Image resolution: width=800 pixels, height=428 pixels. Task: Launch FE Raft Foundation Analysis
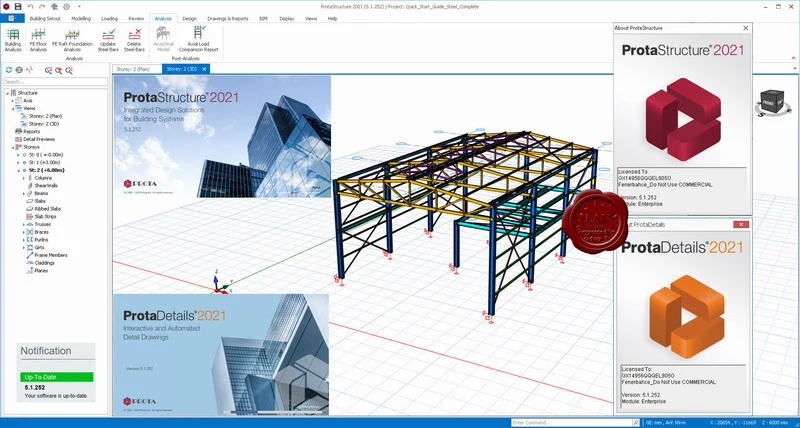[x=72, y=40]
